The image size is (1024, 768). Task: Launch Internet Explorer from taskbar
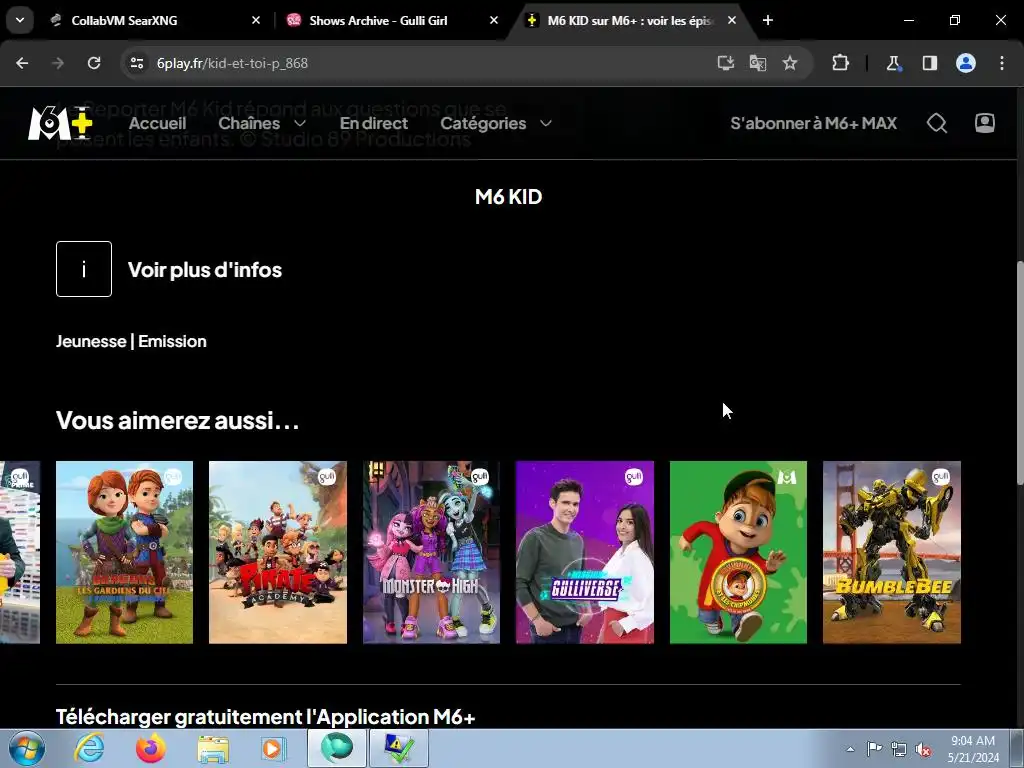[x=89, y=748]
